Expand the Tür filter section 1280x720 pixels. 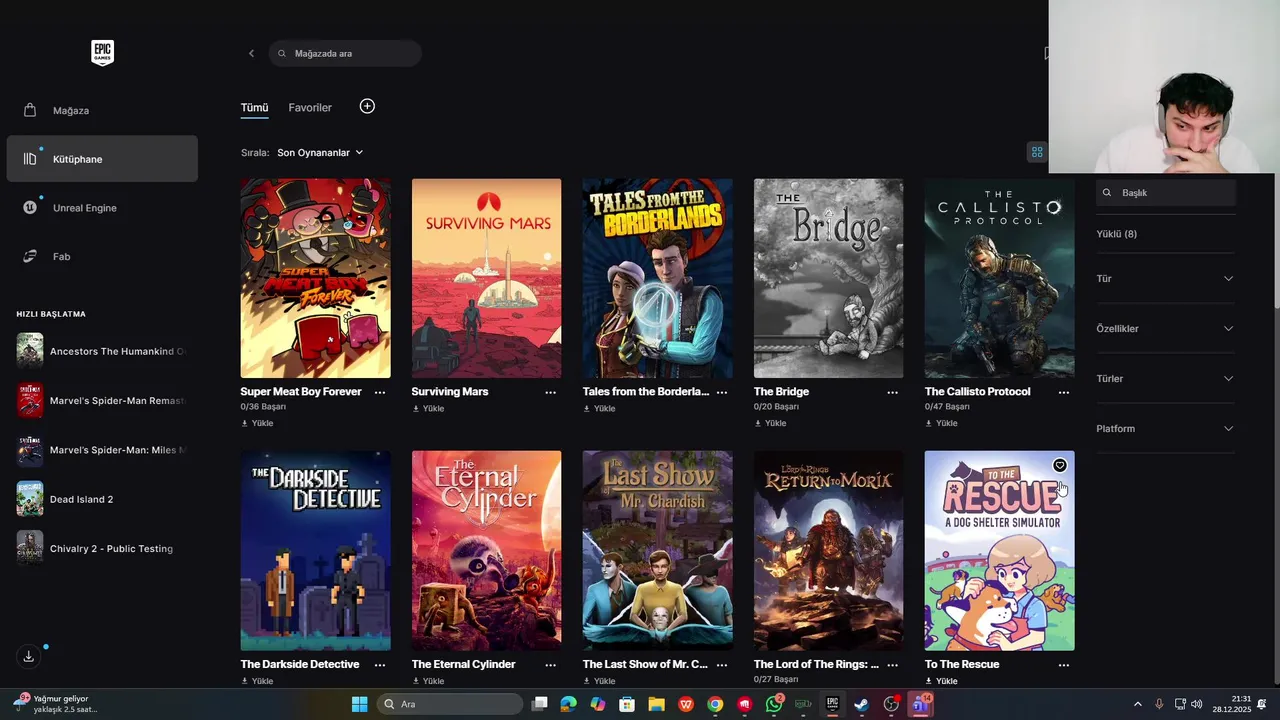[x=1166, y=279]
